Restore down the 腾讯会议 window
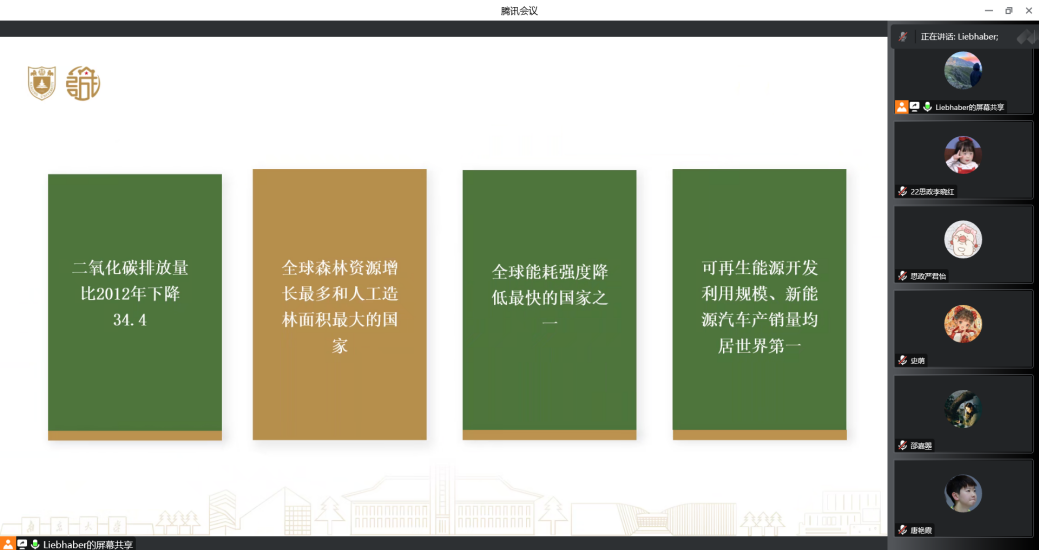This screenshot has height=550, width=1039. [1008, 10]
